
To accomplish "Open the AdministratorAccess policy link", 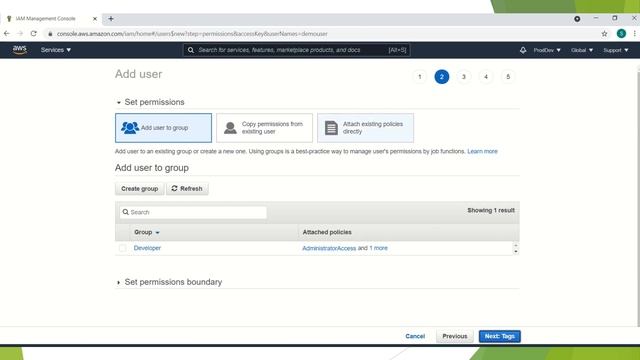I will tap(329, 248).
